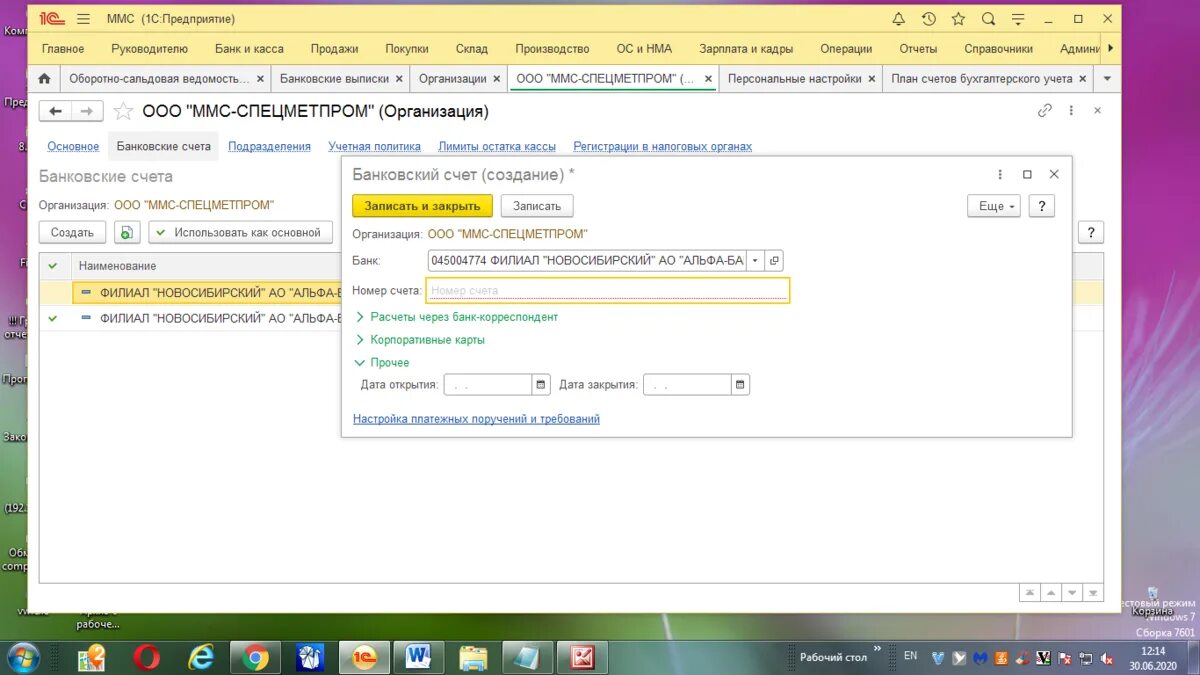The height and width of the screenshot is (675, 1200).
Task: Collapse Прочее section
Action: point(382,363)
